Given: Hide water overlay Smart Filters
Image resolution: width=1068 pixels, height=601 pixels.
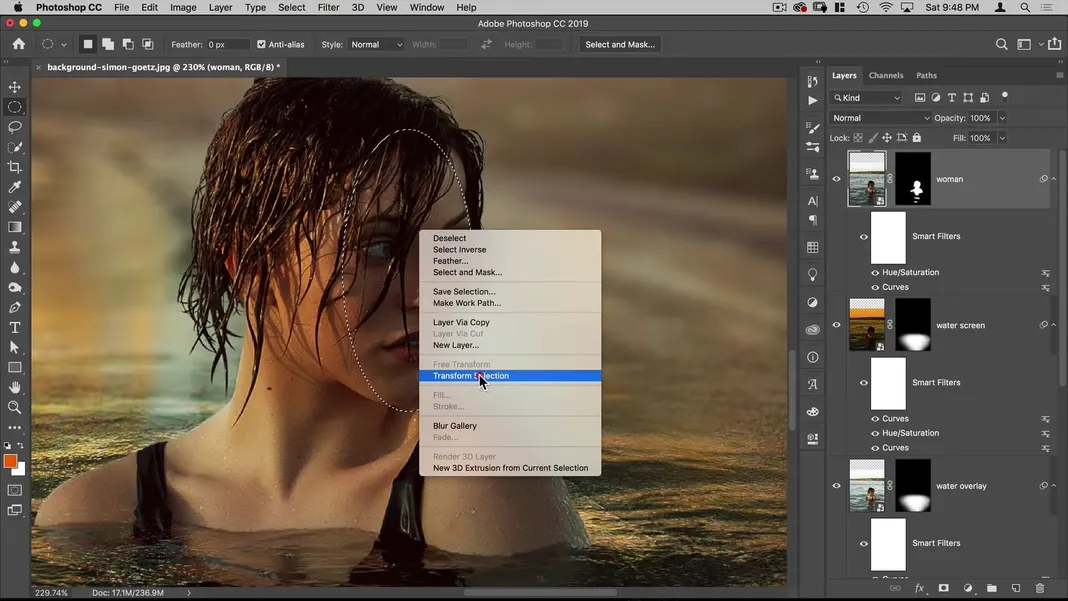Looking at the screenshot, I should (x=864, y=544).
